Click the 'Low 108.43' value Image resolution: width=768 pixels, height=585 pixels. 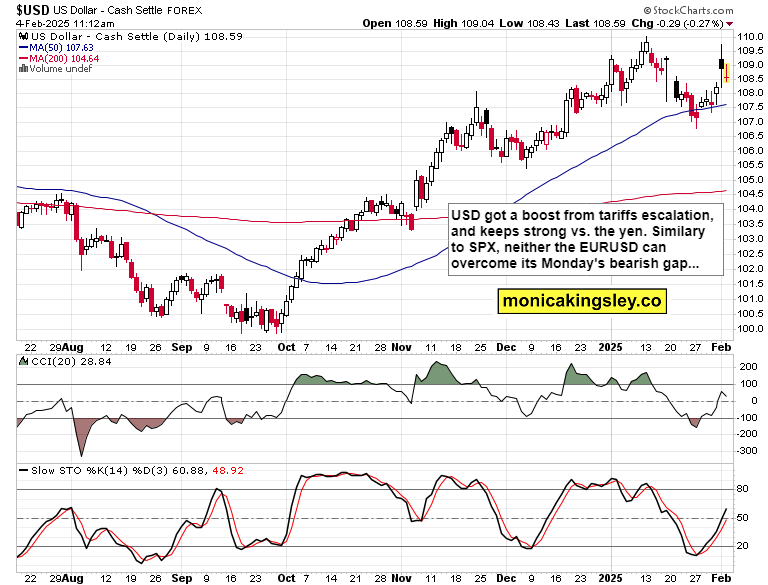(x=529, y=23)
